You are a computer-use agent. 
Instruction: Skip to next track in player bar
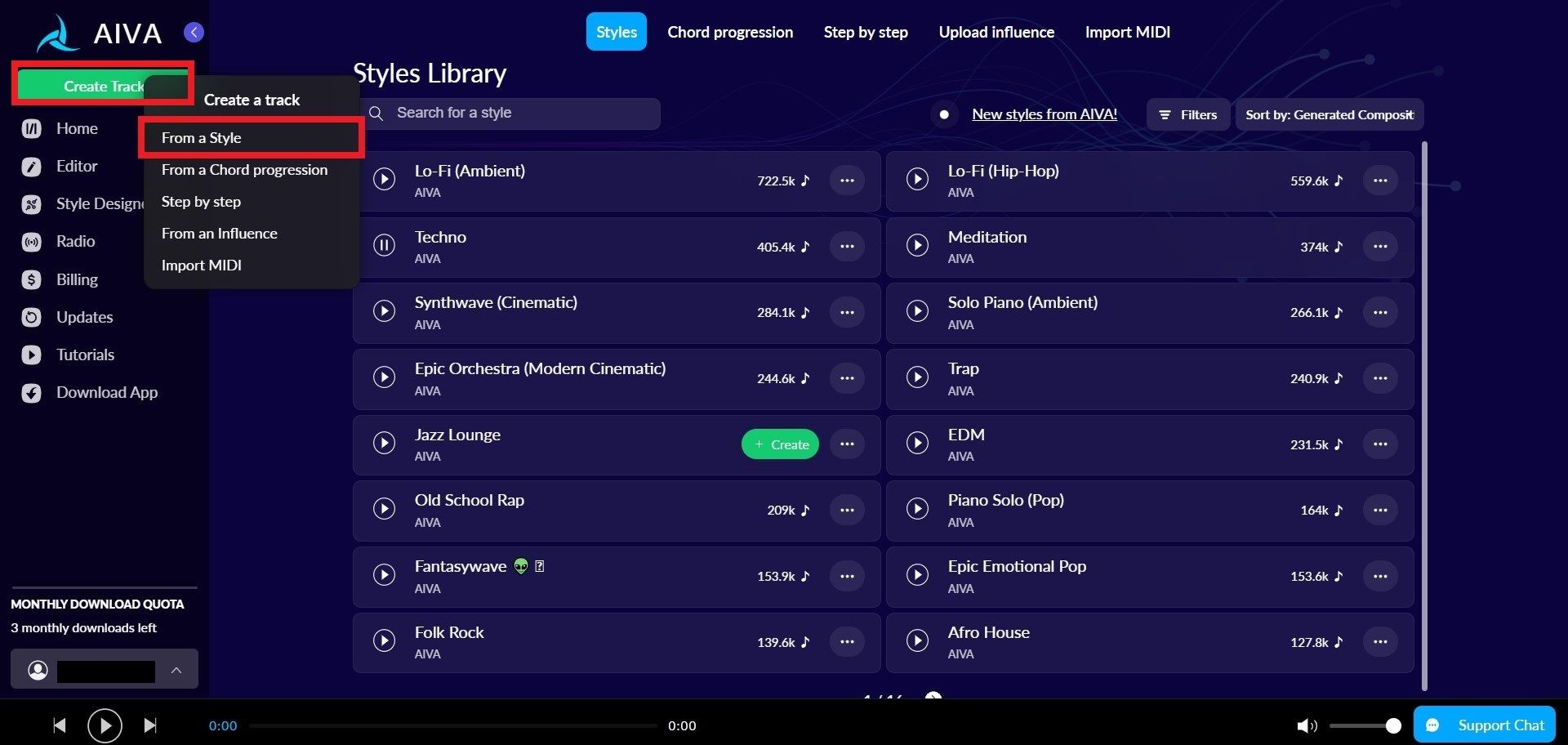click(149, 725)
